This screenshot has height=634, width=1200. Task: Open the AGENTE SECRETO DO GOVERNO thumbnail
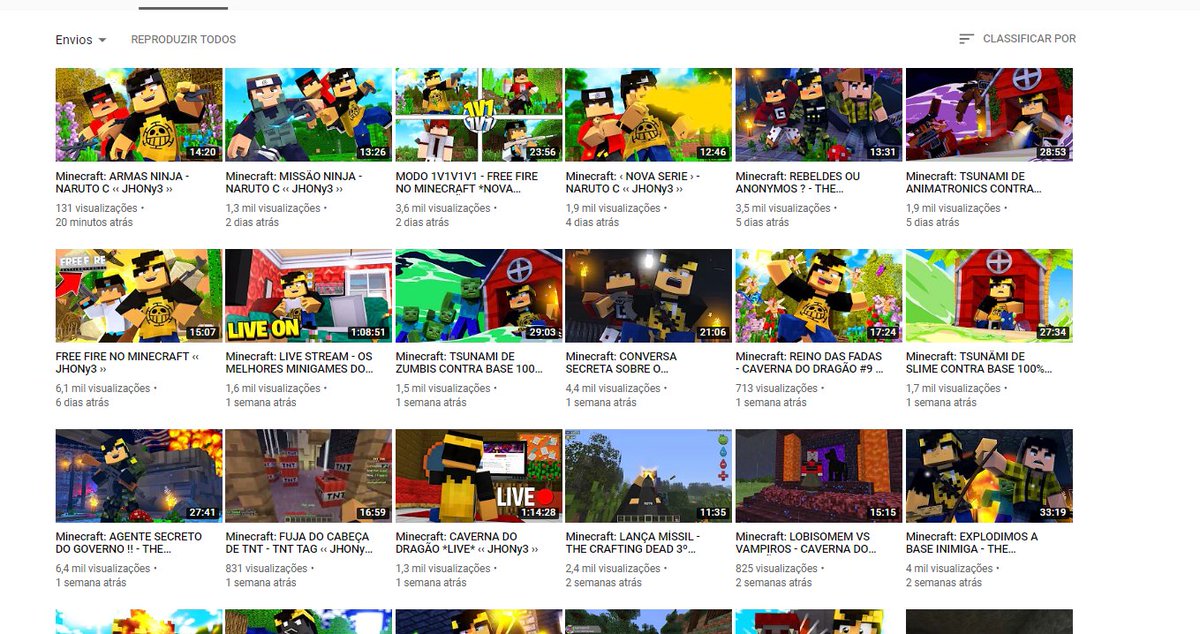click(x=139, y=476)
